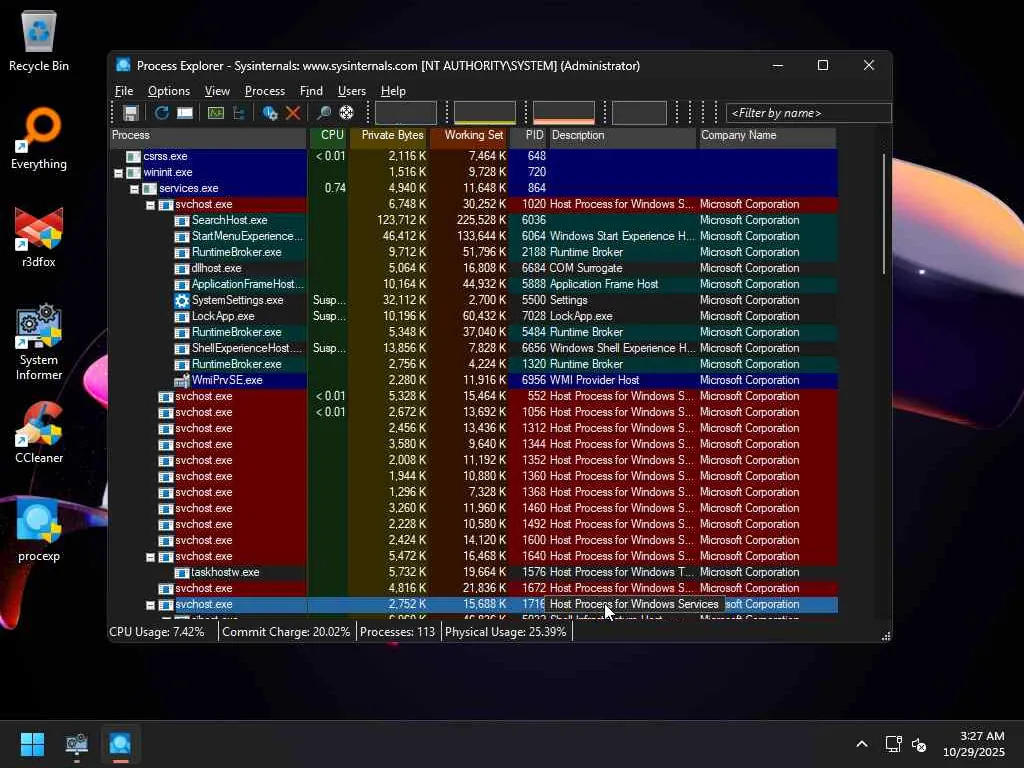Screen dimensions: 1024x768
Task: Click the Filter by name field
Action: (808, 113)
